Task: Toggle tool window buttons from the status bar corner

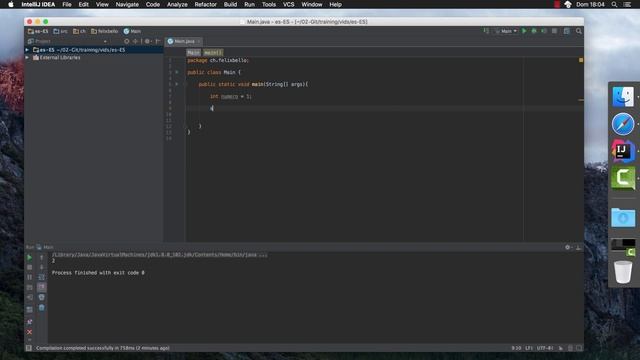Action: (29, 348)
